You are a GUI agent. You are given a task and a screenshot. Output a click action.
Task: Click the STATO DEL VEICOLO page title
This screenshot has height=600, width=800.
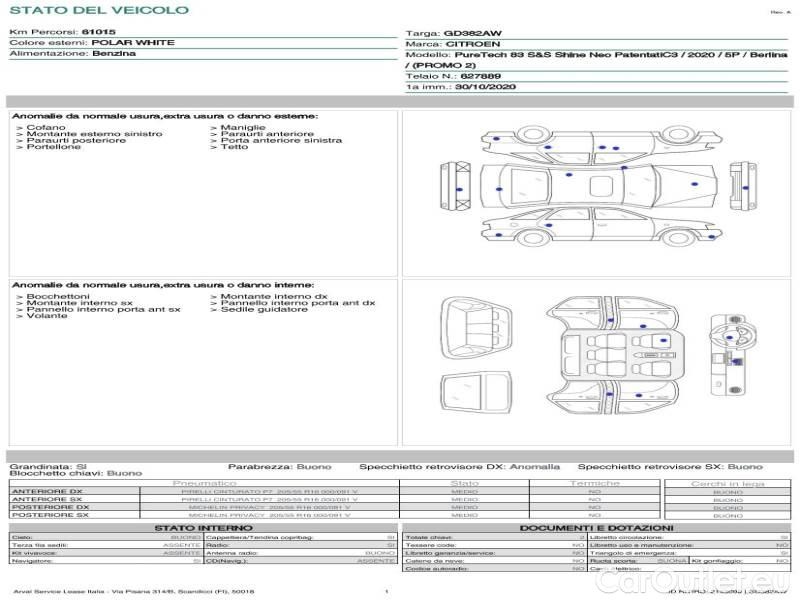click(98, 10)
